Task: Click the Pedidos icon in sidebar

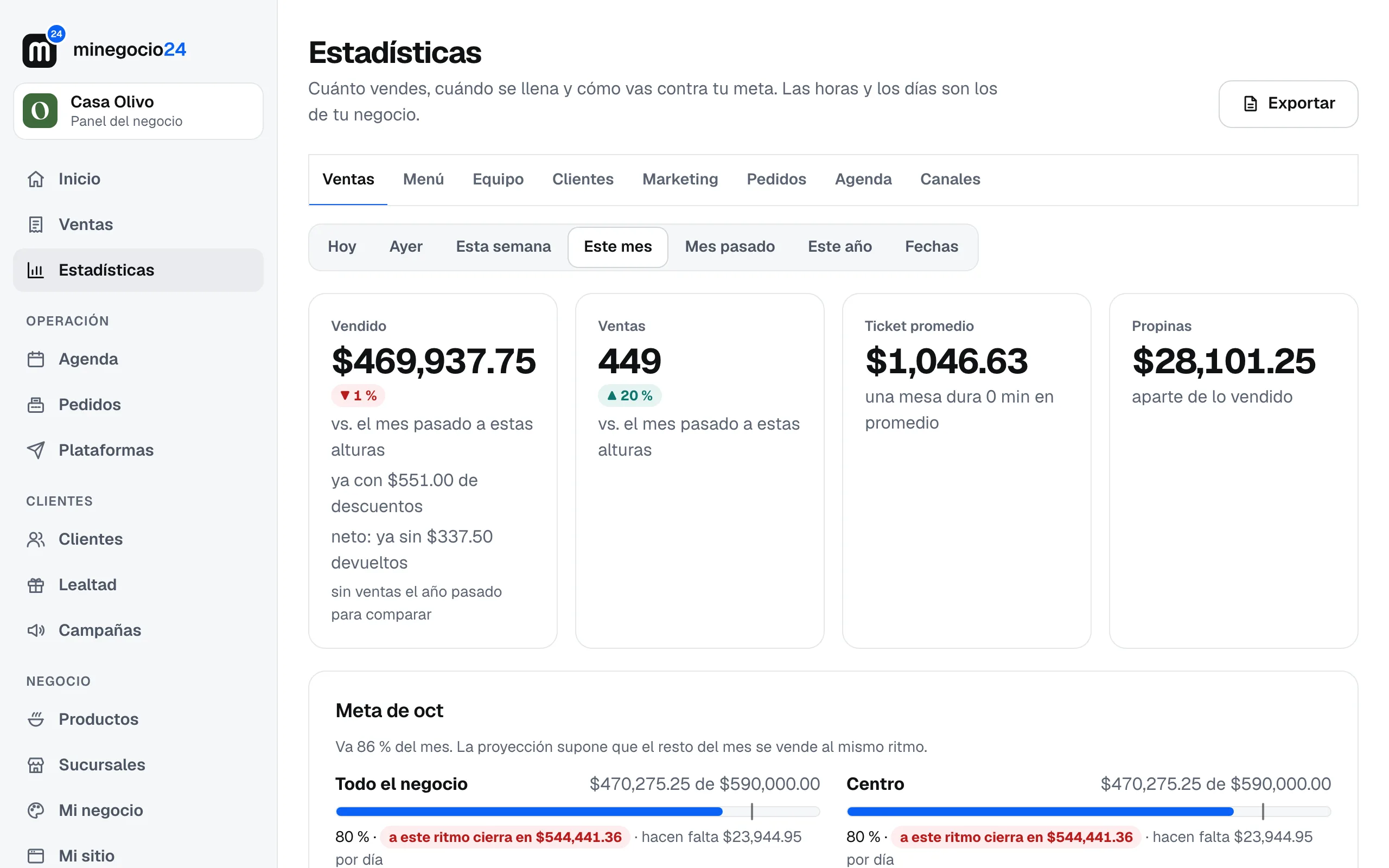Action: [36, 405]
